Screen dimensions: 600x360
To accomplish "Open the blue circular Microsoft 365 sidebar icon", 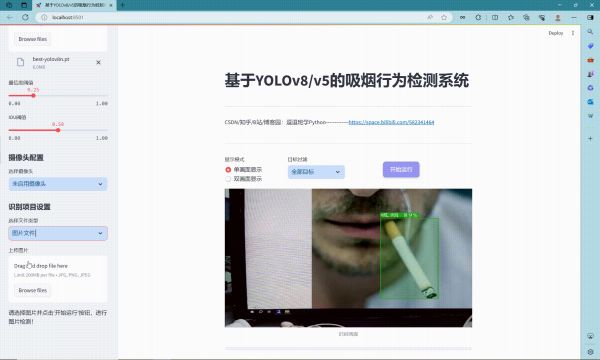I will pos(590,88).
